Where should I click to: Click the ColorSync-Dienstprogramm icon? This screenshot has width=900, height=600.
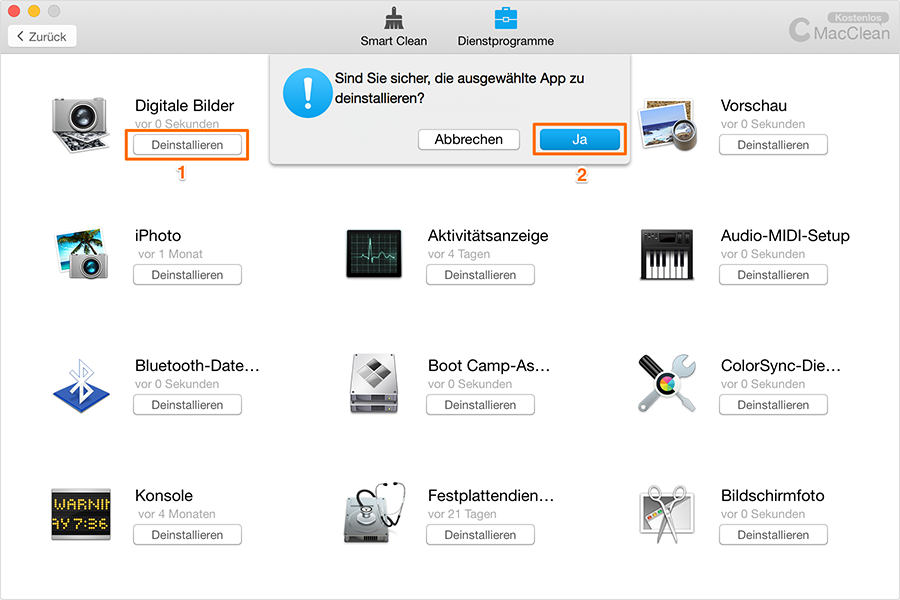666,383
